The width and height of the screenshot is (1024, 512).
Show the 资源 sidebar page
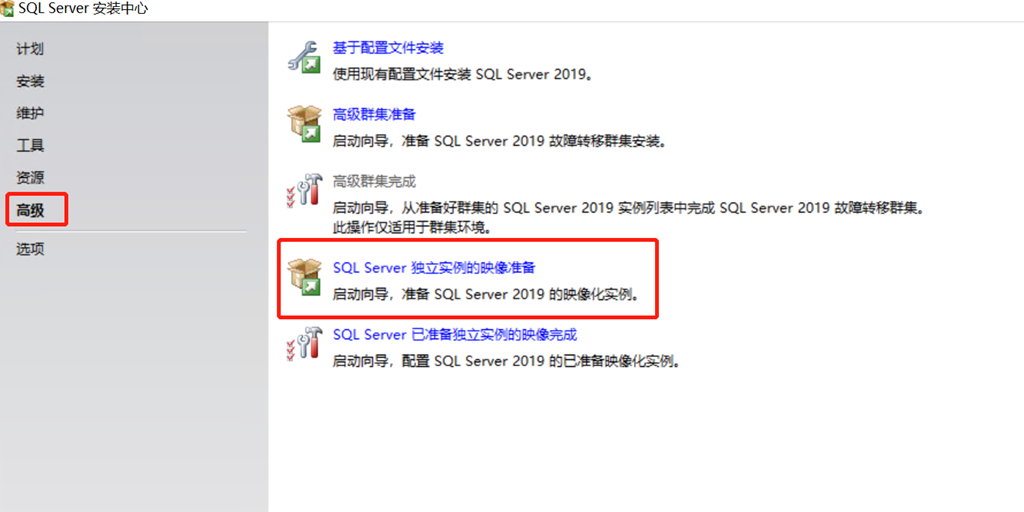pyautogui.click(x=31, y=178)
